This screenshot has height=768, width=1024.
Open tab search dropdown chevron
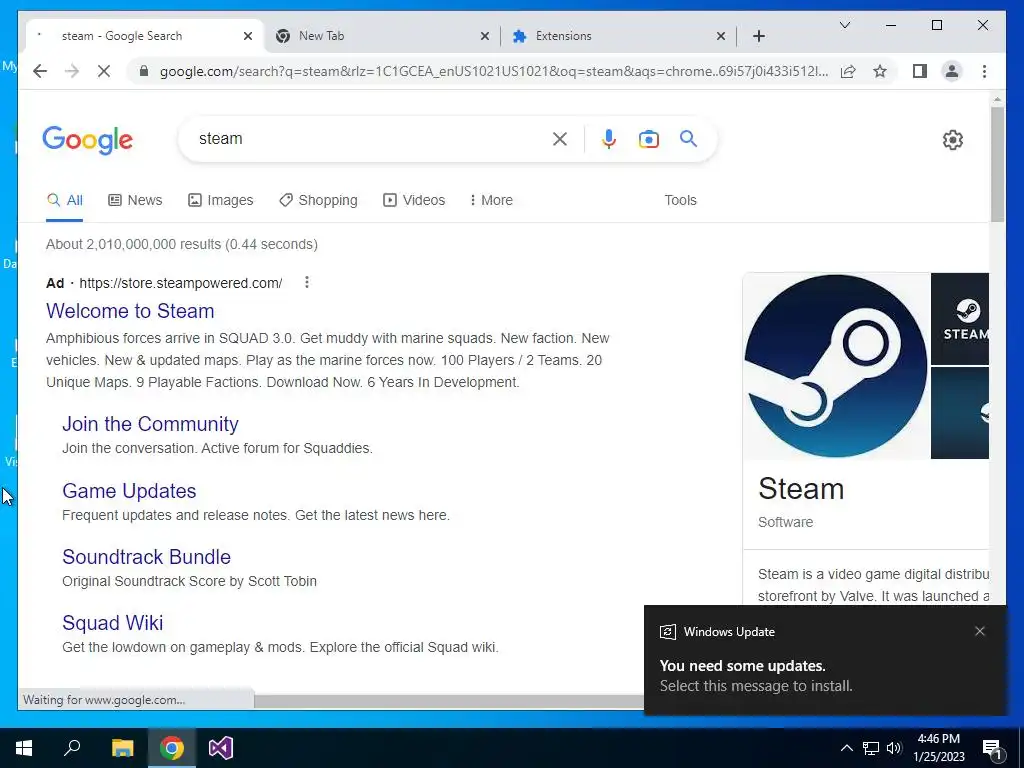[x=844, y=25]
